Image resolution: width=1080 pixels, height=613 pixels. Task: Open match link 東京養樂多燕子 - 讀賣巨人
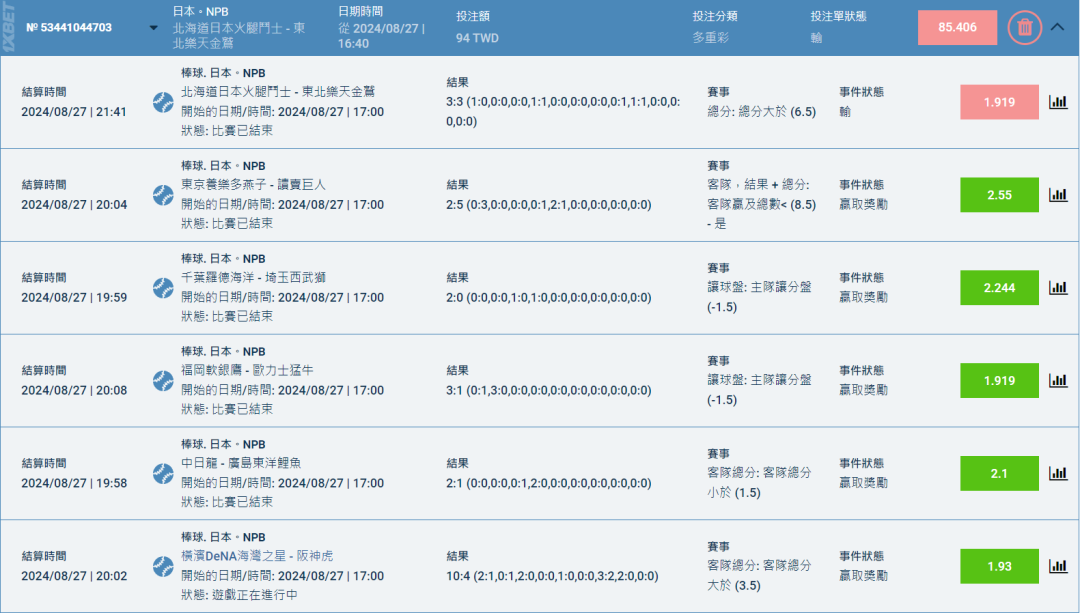pos(253,185)
